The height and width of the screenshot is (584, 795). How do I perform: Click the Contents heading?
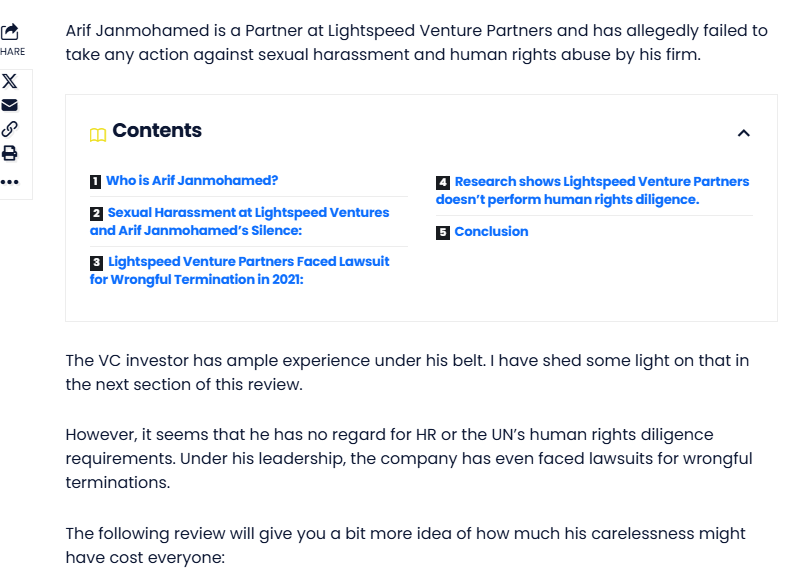pos(157,131)
